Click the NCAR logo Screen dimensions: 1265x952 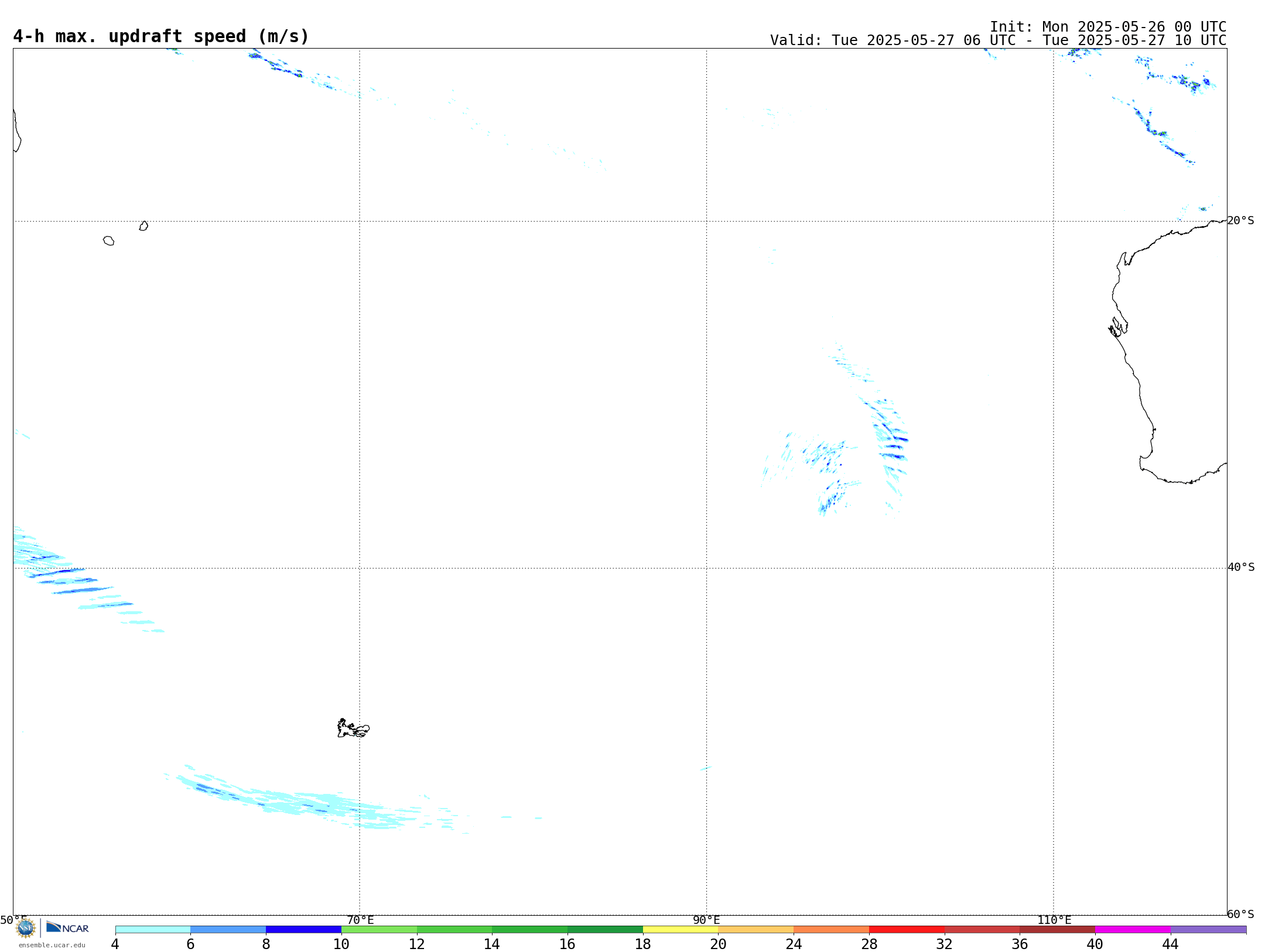[67, 927]
